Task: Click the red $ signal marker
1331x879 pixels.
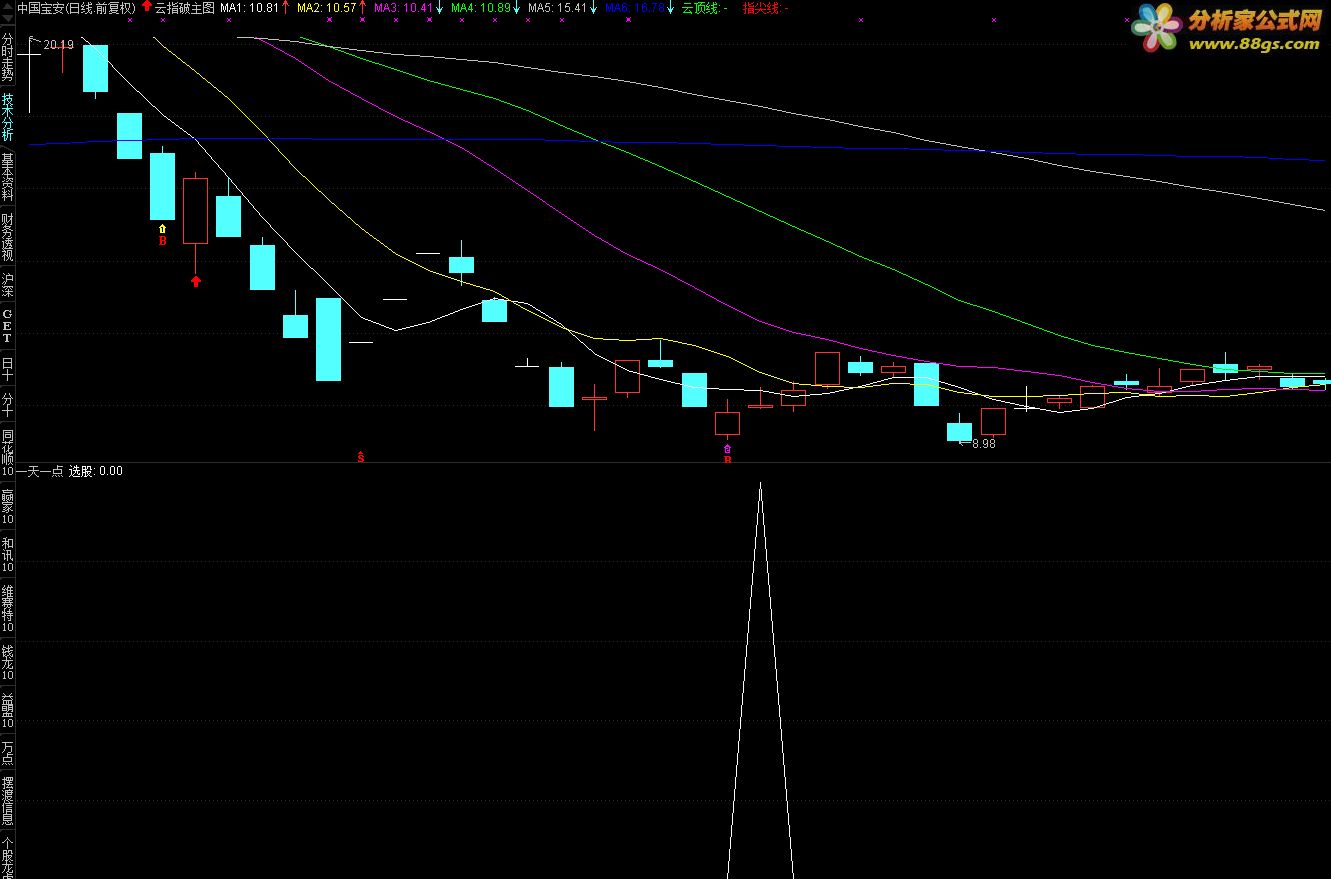Action: coord(361,456)
